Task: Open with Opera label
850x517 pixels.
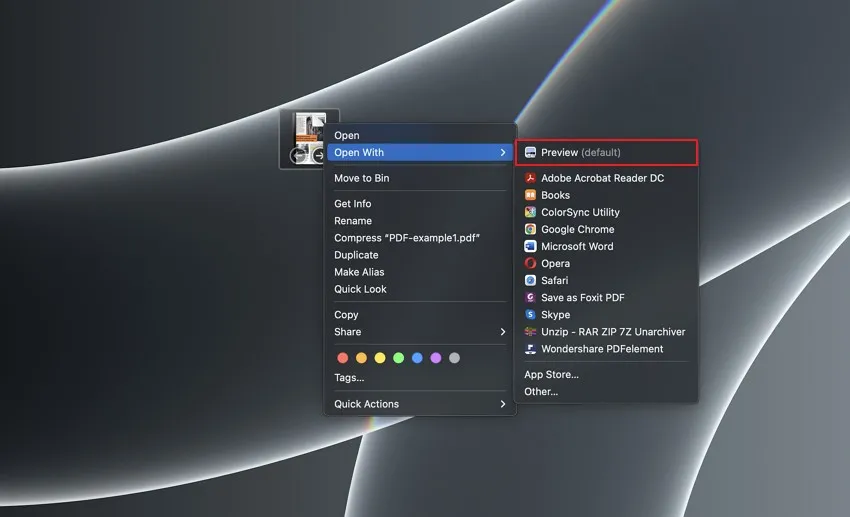Action: point(556,263)
